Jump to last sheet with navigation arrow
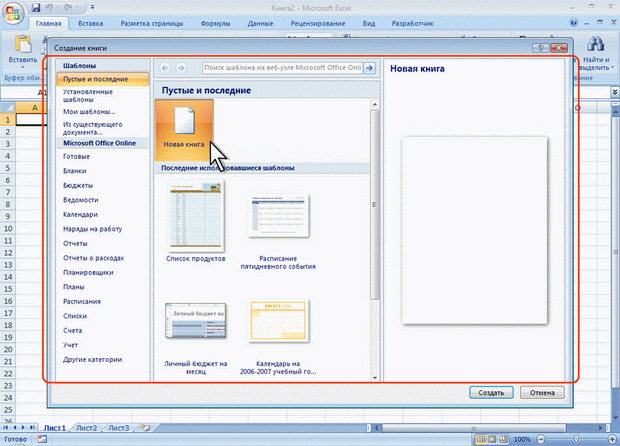 (32, 427)
